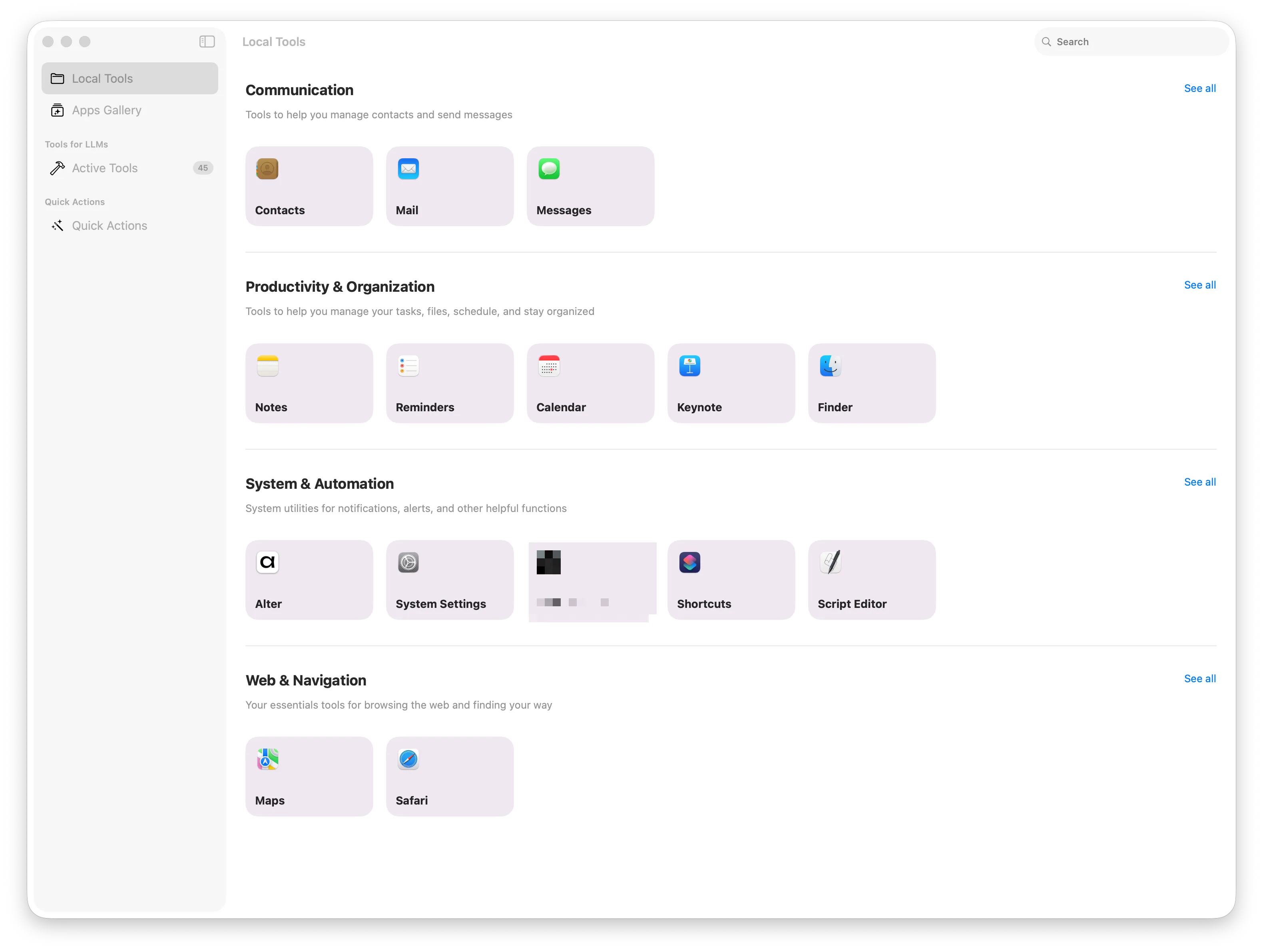Open the Messages tool
This screenshot has height=952, width=1263.
click(590, 186)
